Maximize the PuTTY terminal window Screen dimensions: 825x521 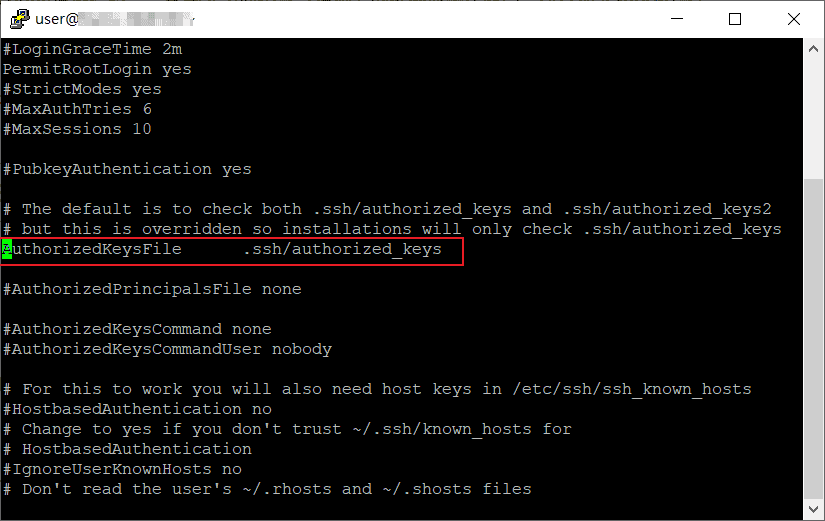point(735,18)
